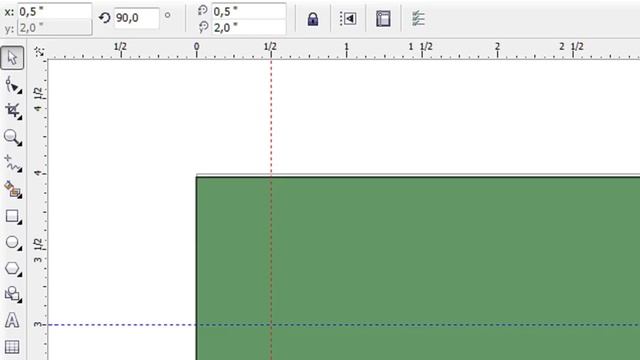
Task: Click ruler origin corner icon
Action: coord(39,51)
